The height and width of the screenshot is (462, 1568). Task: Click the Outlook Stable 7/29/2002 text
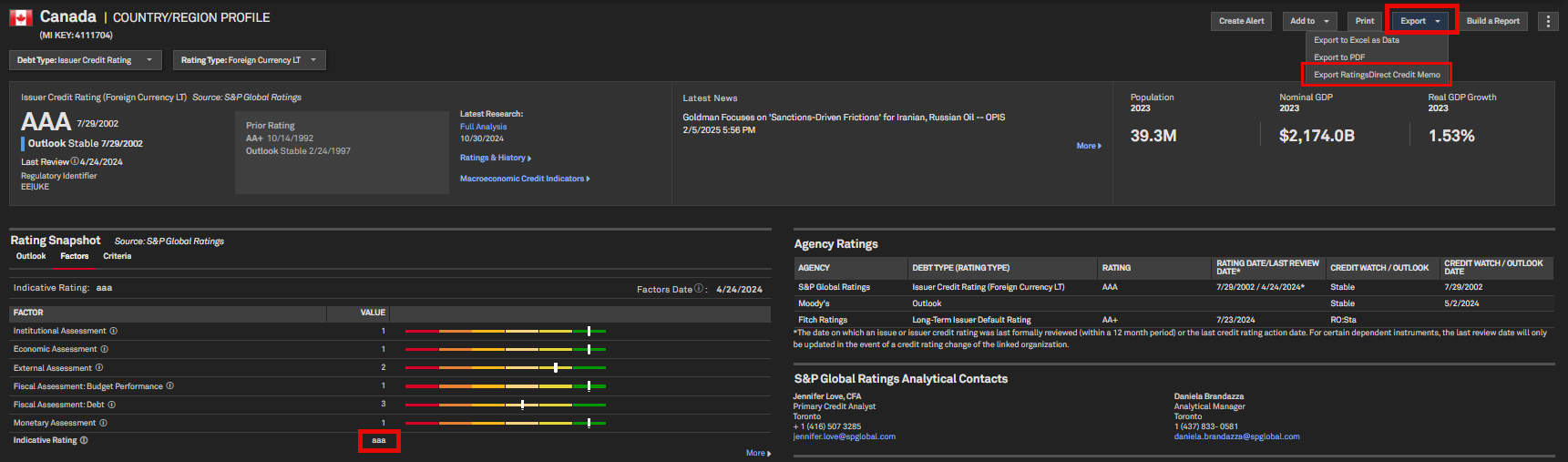coord(85,144)
